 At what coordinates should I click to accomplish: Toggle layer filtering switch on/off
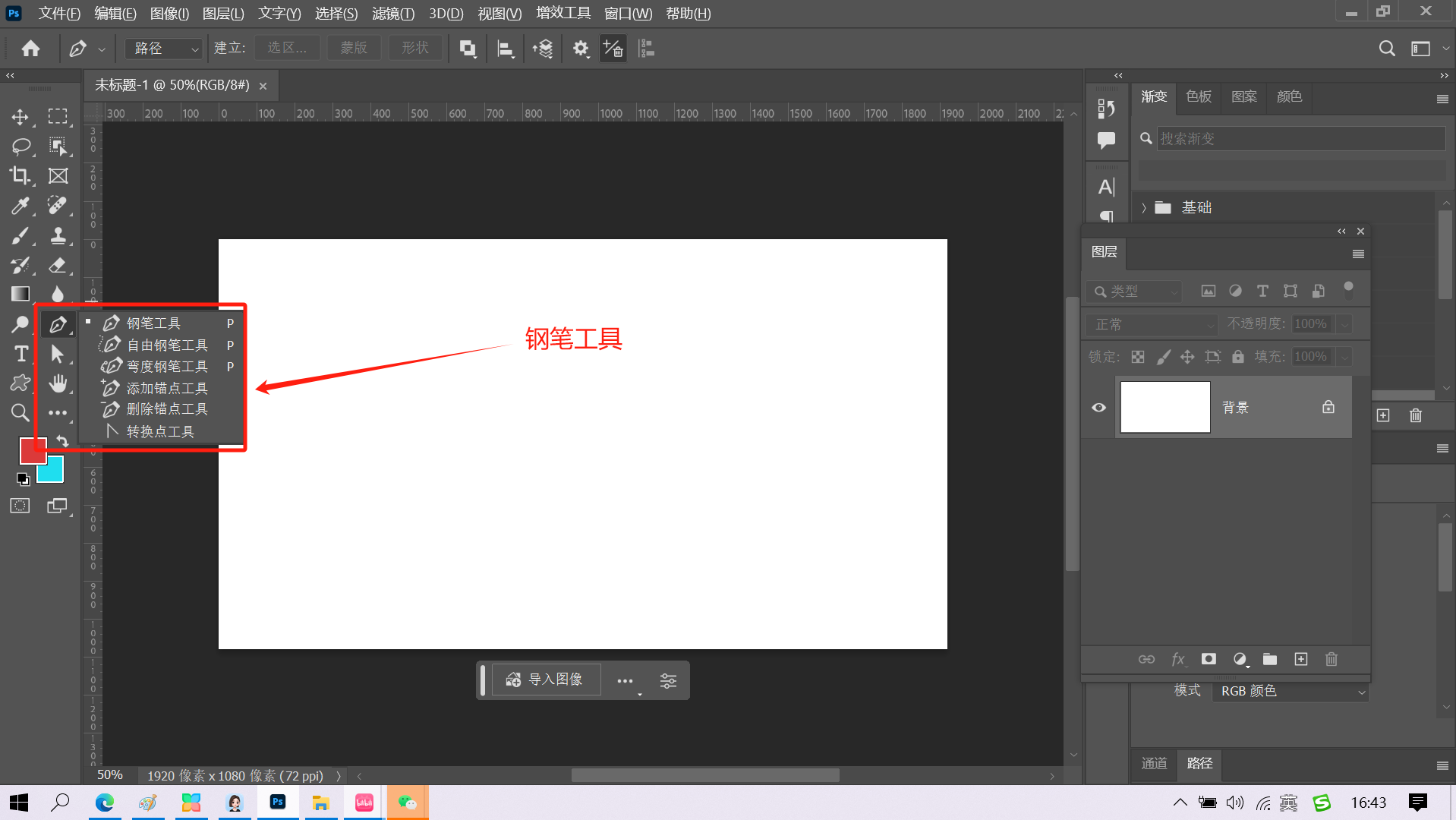[x=1348, y=289]
